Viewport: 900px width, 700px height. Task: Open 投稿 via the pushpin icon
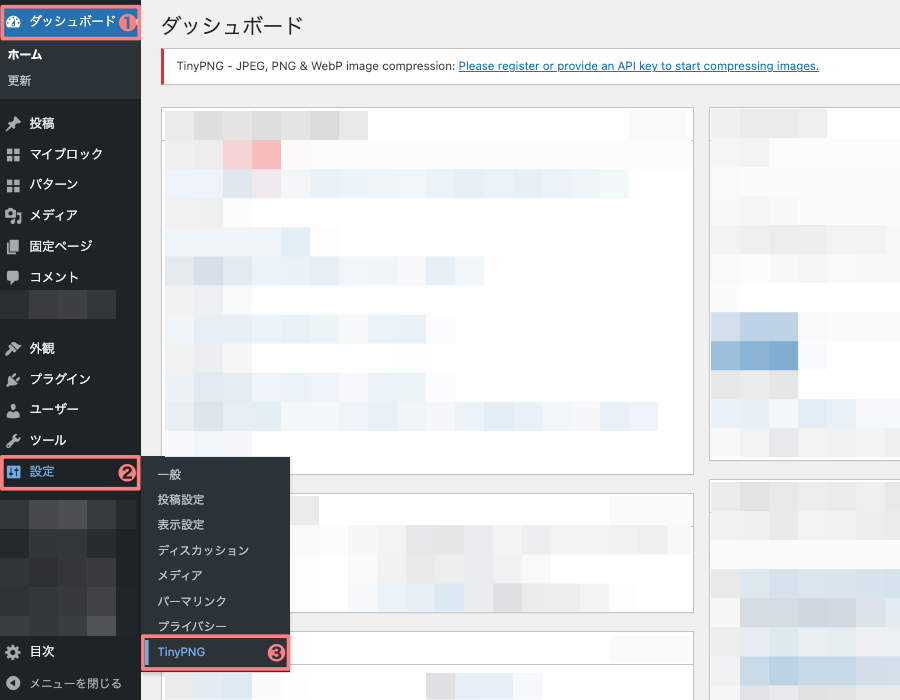tap(14, 122)
